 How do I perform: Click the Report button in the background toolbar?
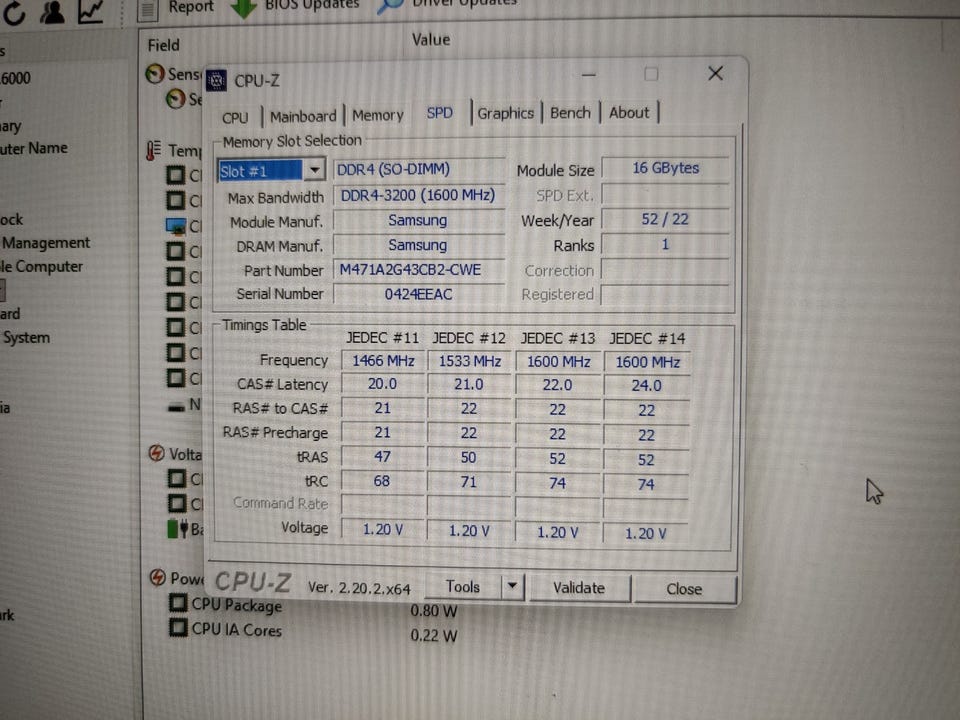click(178, 7)
